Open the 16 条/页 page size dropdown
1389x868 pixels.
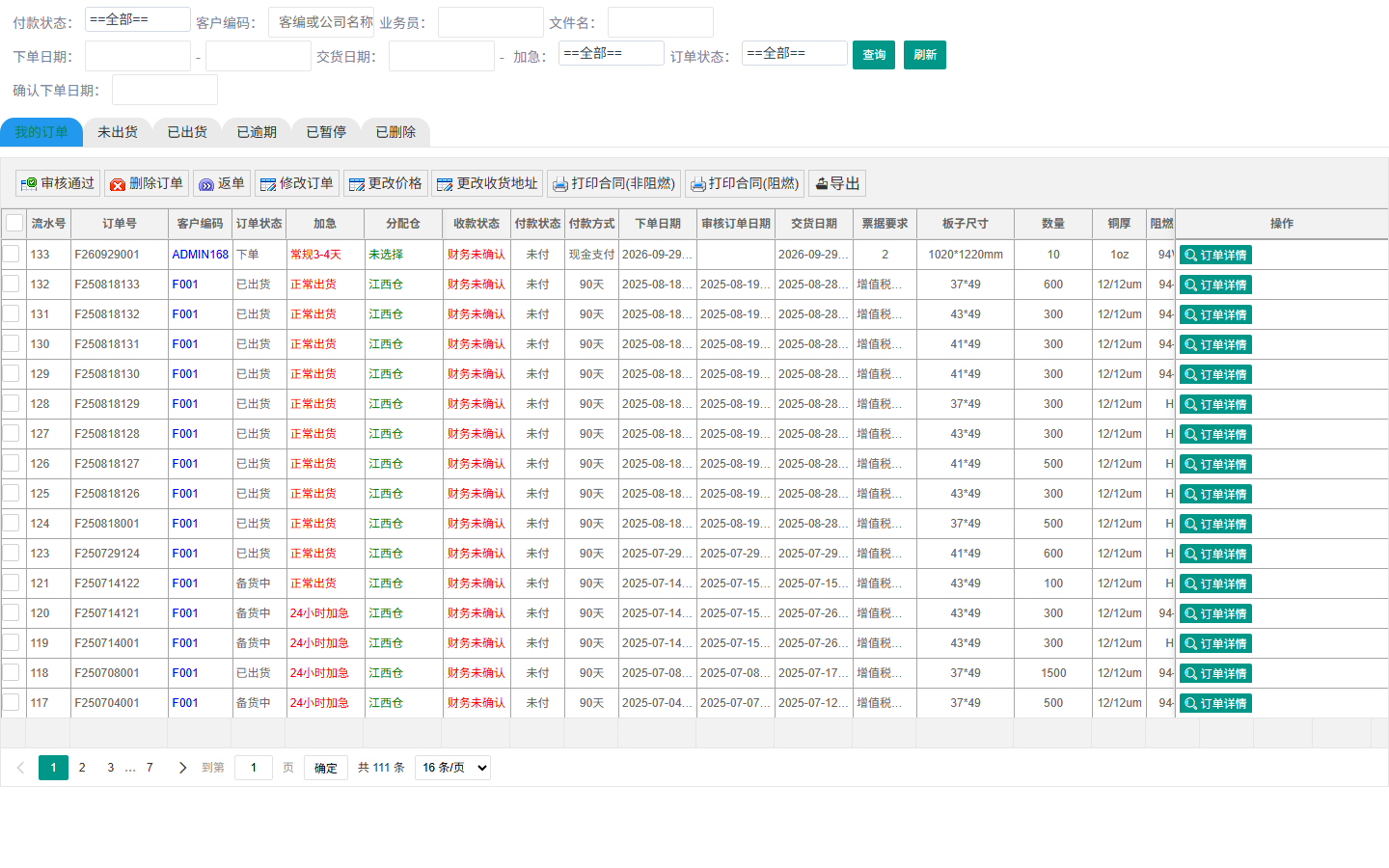click(x=453, y=768)
